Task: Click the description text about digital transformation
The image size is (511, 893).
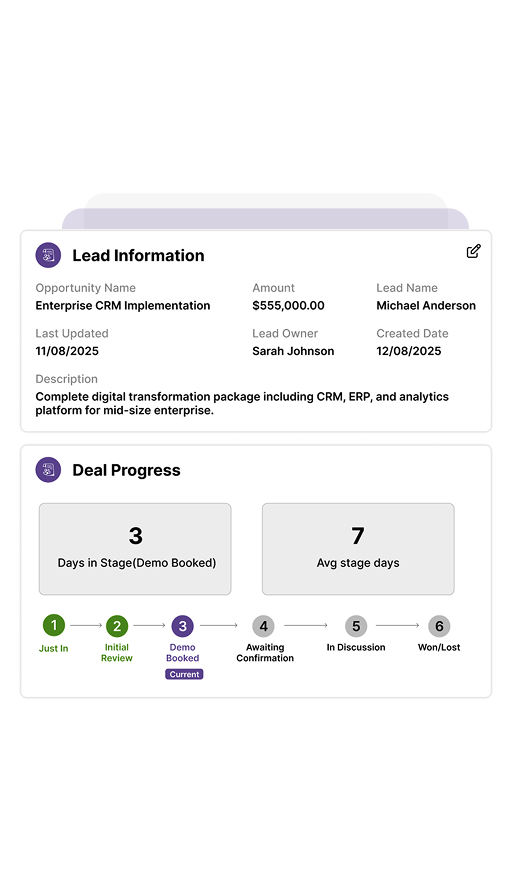Action: point(242,403)
